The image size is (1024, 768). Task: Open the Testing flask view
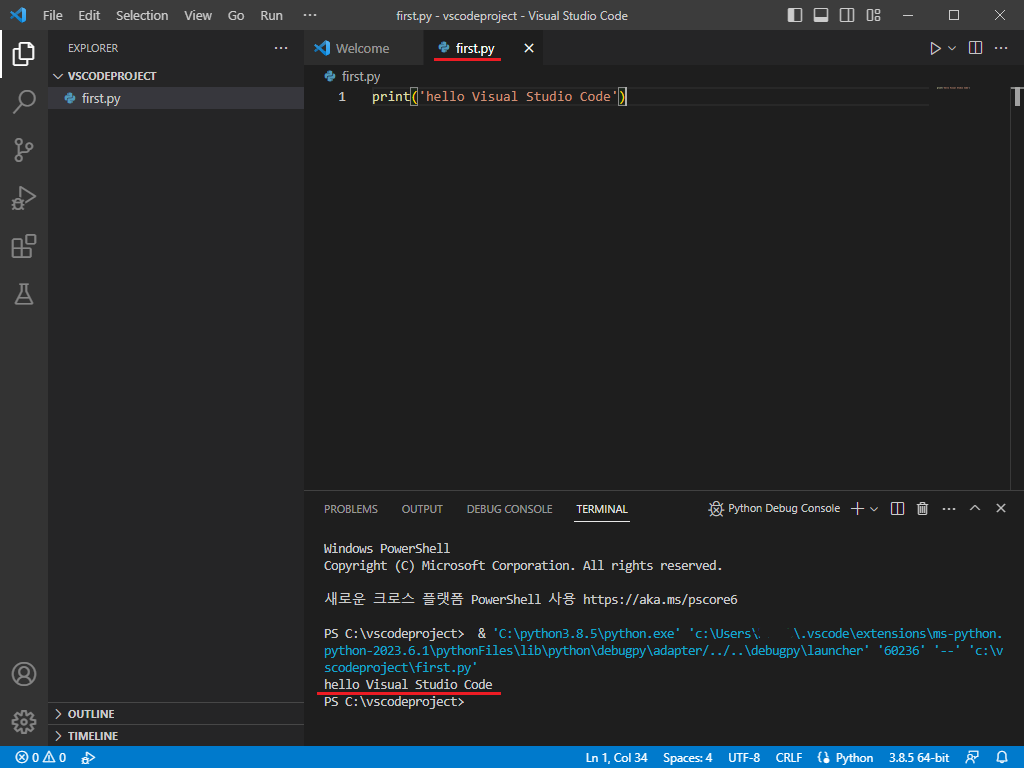tap(24, 295)
